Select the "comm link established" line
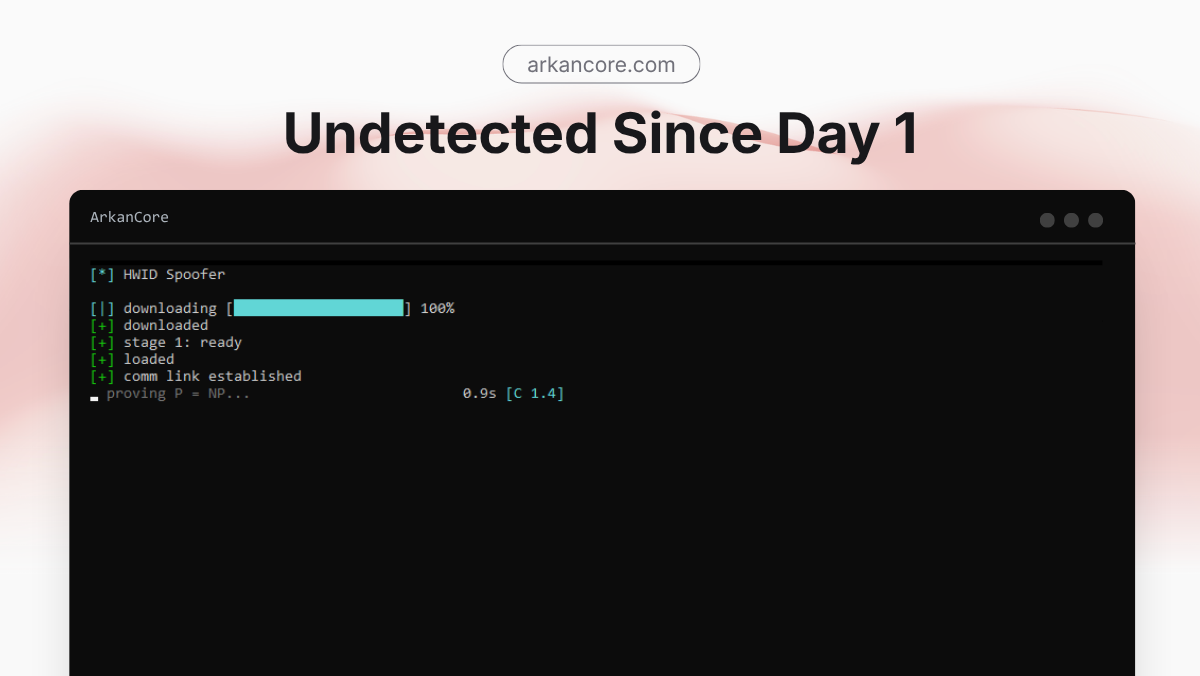 pos(212,376)
